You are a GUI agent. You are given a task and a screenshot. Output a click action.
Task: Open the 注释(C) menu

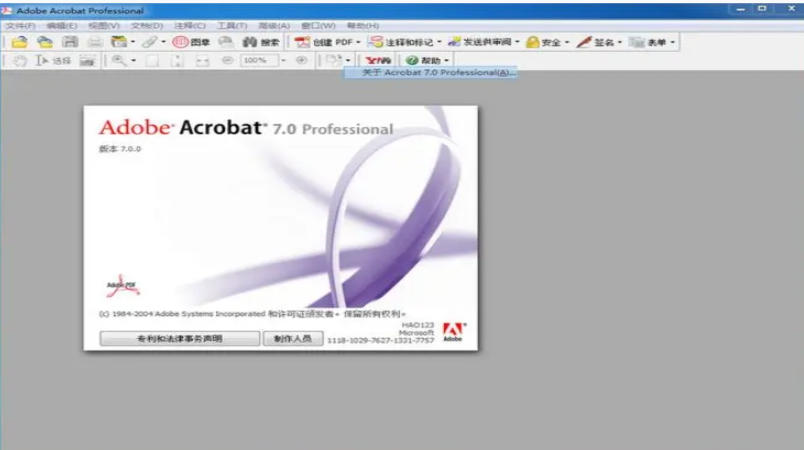[x=190, y=26]
